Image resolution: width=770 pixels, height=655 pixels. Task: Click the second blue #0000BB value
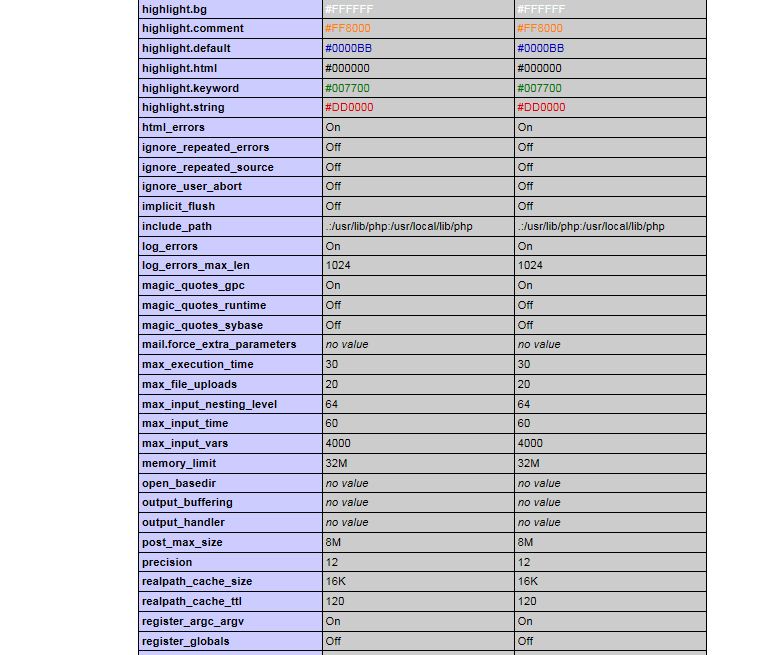541,49
